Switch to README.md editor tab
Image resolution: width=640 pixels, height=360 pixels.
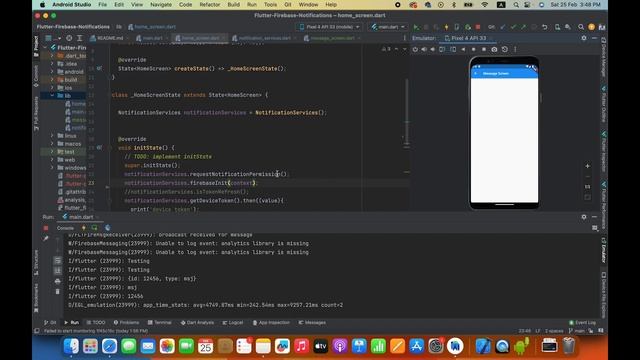pyautogui.click(x=107, y=38)
